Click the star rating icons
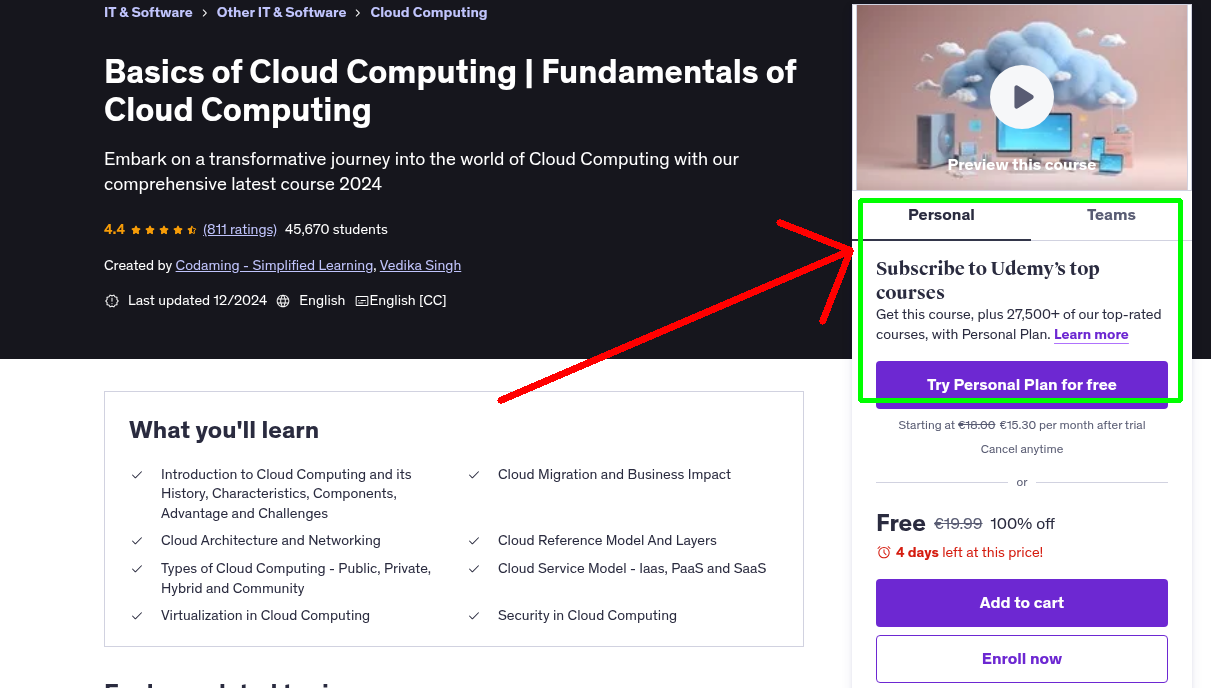Screen dimensions: 1211x688 pyautogui.click(x=164, y=229)
